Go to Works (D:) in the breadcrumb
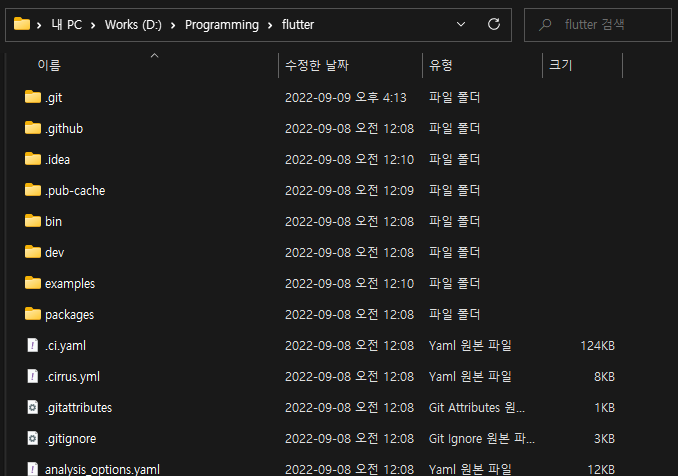Image resolution: width=678 pixels, height=476 pixels. 133,25
